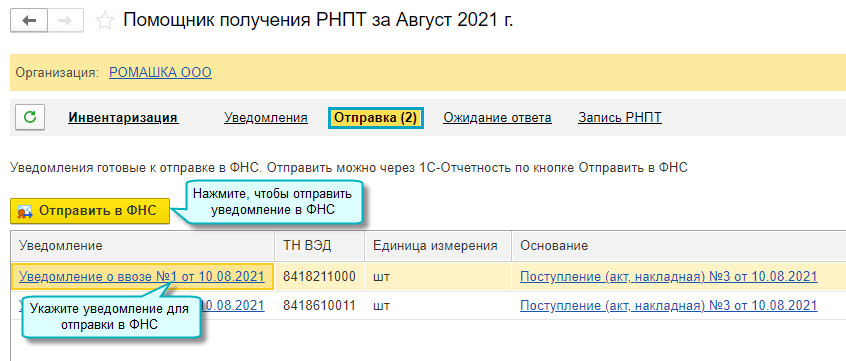Sort by the Уведомление column header

[x=142, y=246]
